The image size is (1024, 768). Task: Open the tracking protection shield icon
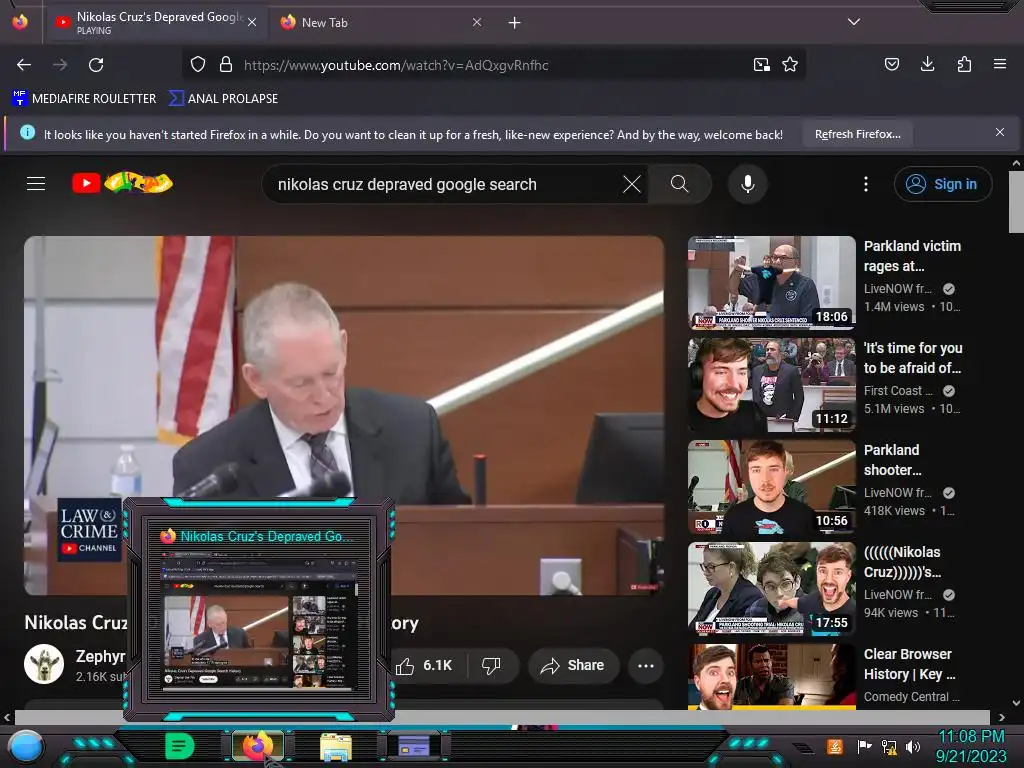click(198, 65)
